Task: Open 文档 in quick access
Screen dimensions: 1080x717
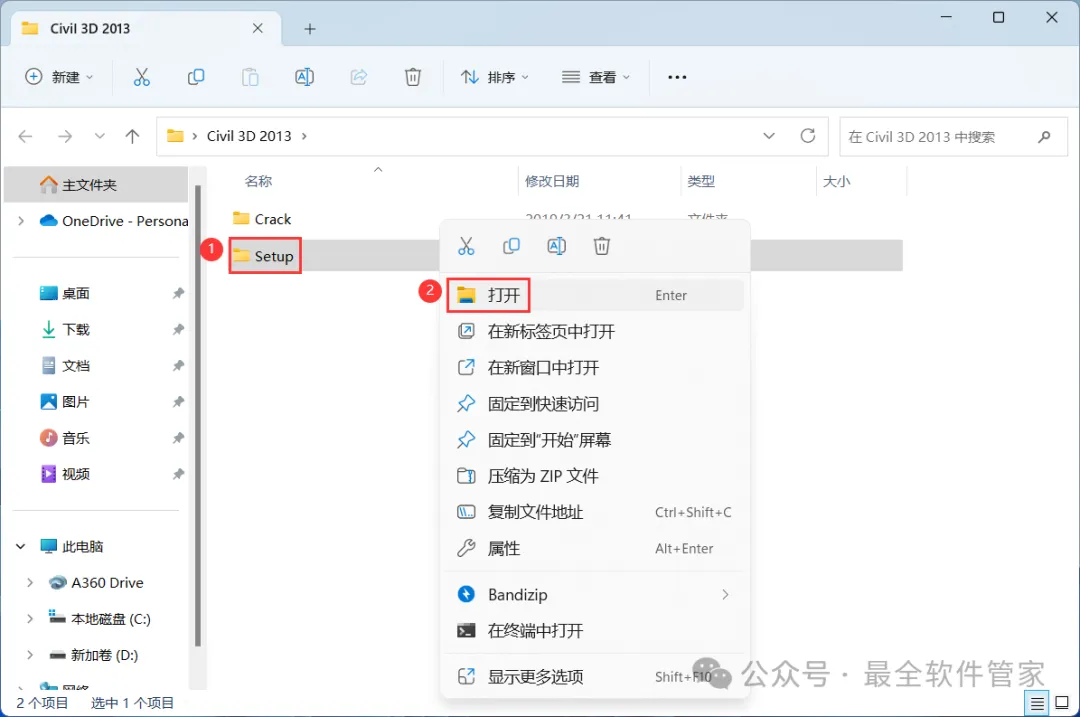Action: point(65,366)
